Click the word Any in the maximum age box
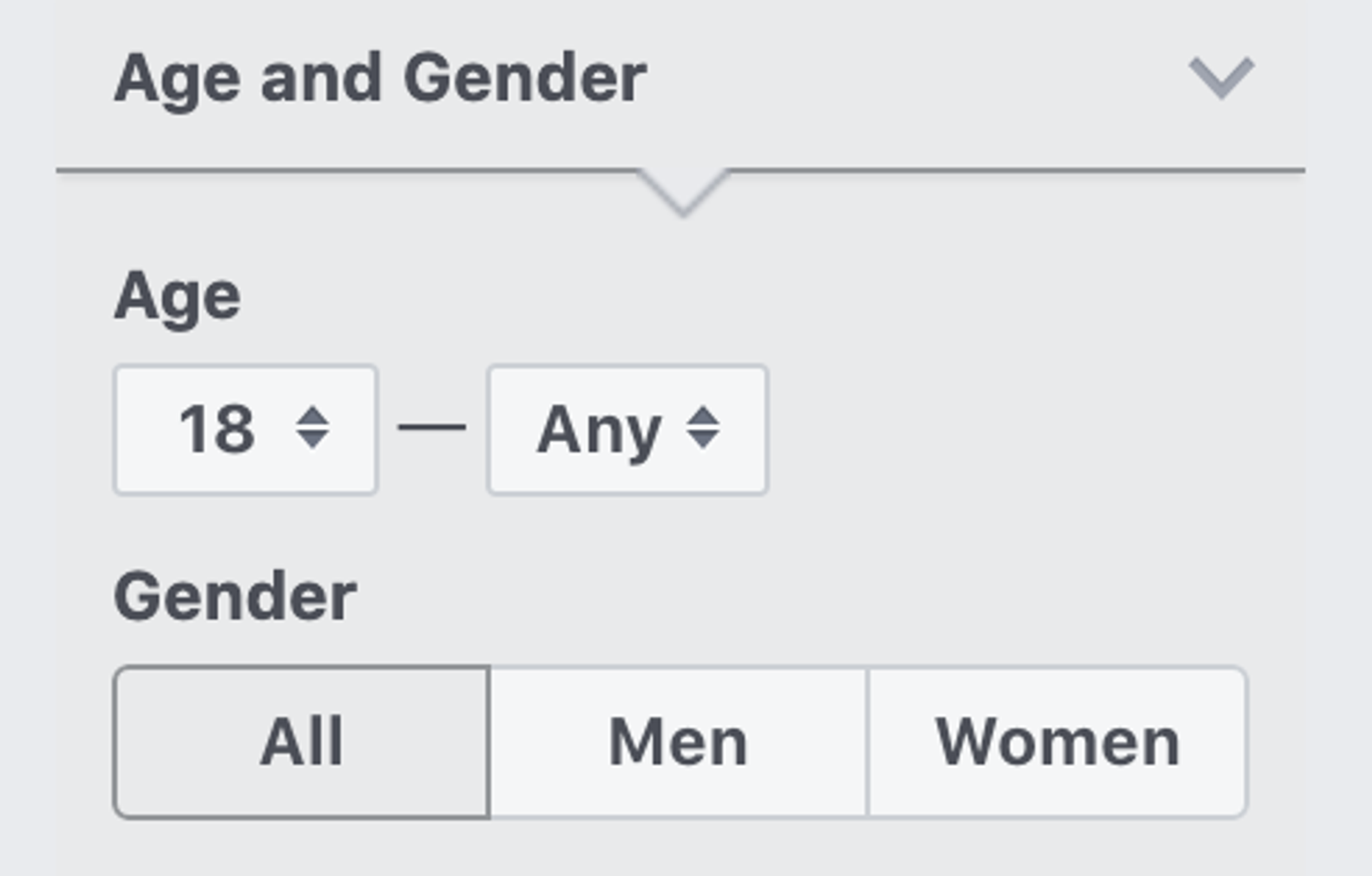The image size is (1372, 876). tap(599, 432)
